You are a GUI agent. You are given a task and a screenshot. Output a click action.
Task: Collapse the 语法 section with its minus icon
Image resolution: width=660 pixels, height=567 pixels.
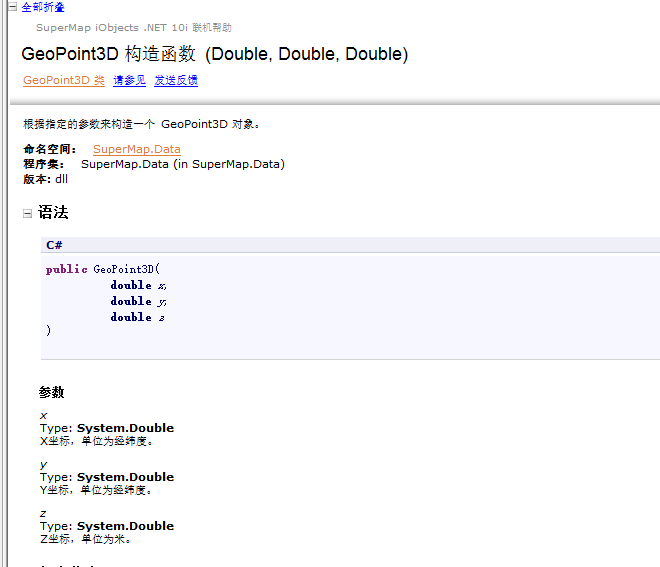pyautogui.click(x=27, y=213)
